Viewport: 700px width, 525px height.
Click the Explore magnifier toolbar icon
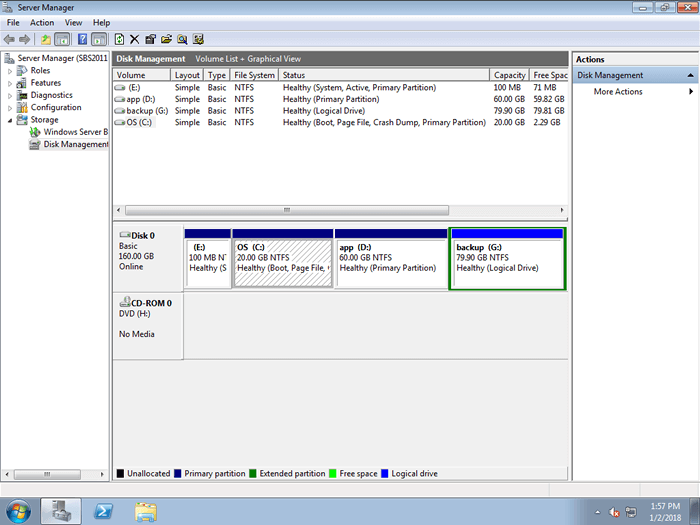pyautogui.click(x=182, y=39)
